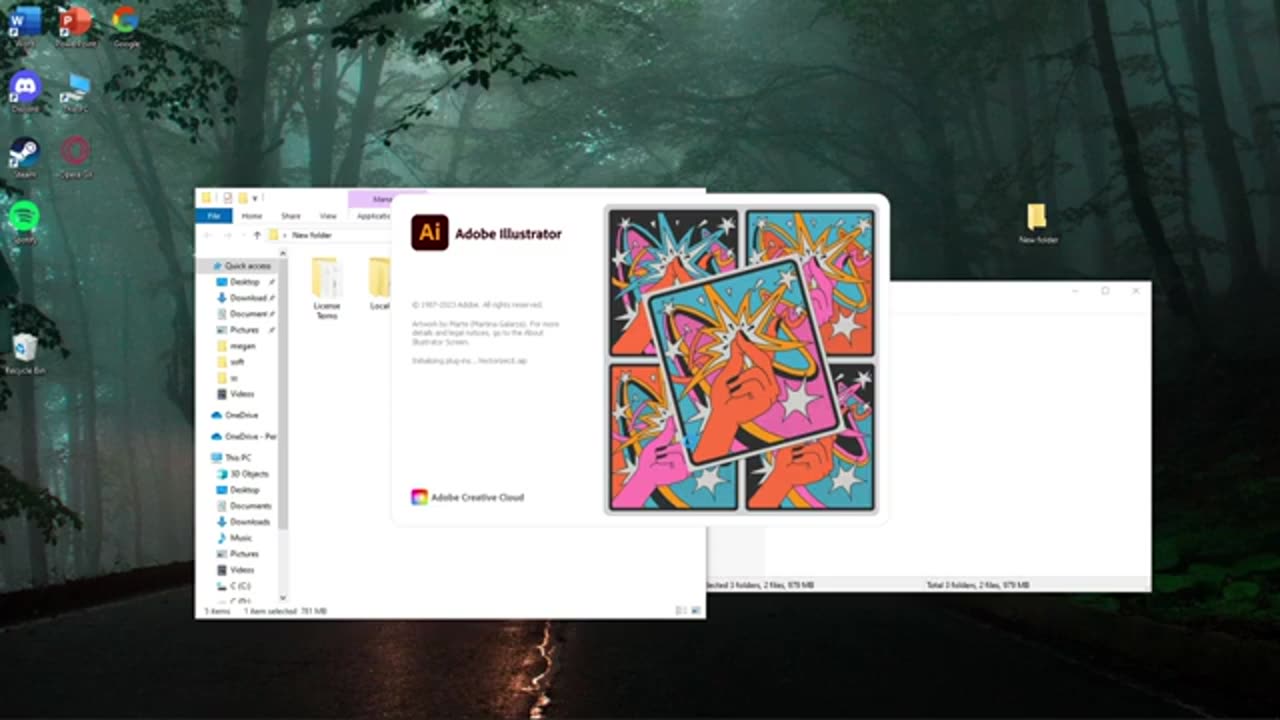1280x720 pixels.
Task: Open Pictures under This PC
Action: click(x=238, y=554)
